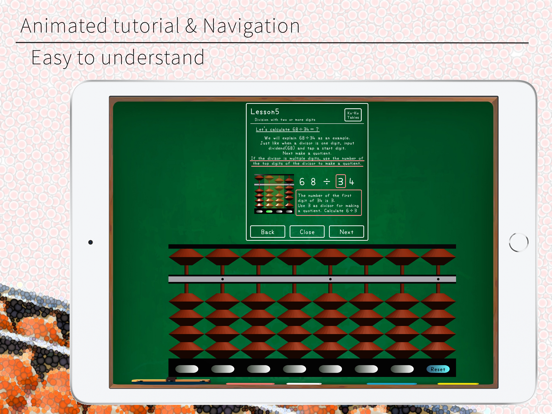The height and width of the screenshot is (414, 552).
Task: Move the heaven bead on the eighth column
Action: click(438, 257)
